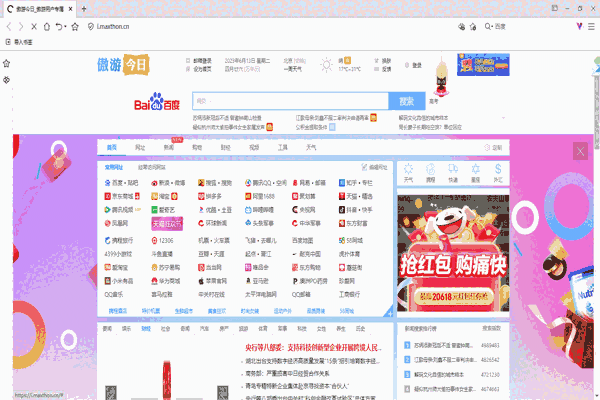The width and height of the screenshot is (600, 400).
Task: Click the 导入书签 bookmarks bar item
Action: tap(19, 42)
